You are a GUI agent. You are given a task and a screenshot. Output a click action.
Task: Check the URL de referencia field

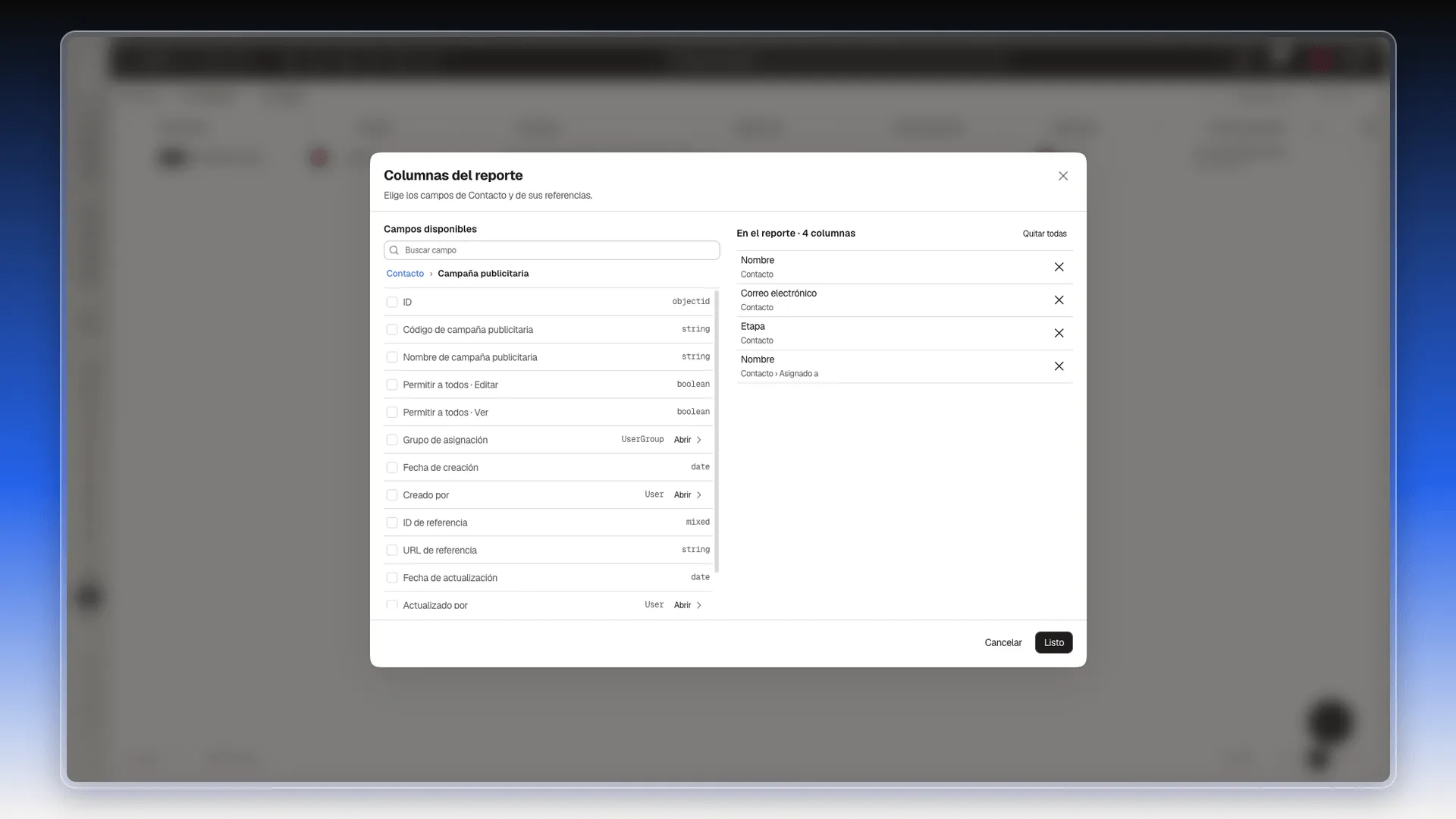tap(392, 550)
